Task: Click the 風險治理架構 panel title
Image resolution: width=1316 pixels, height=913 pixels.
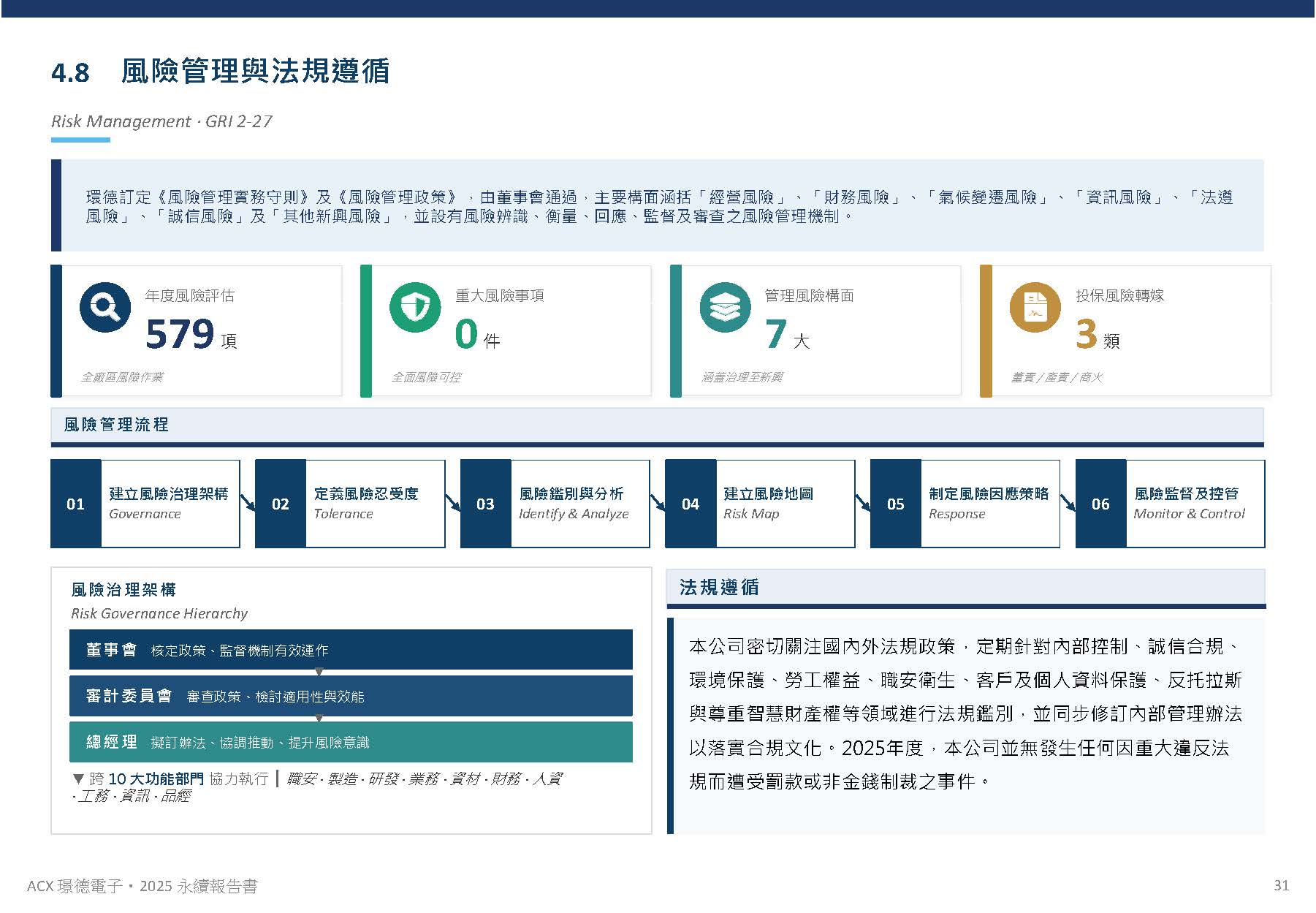Action: pos(123,590)
